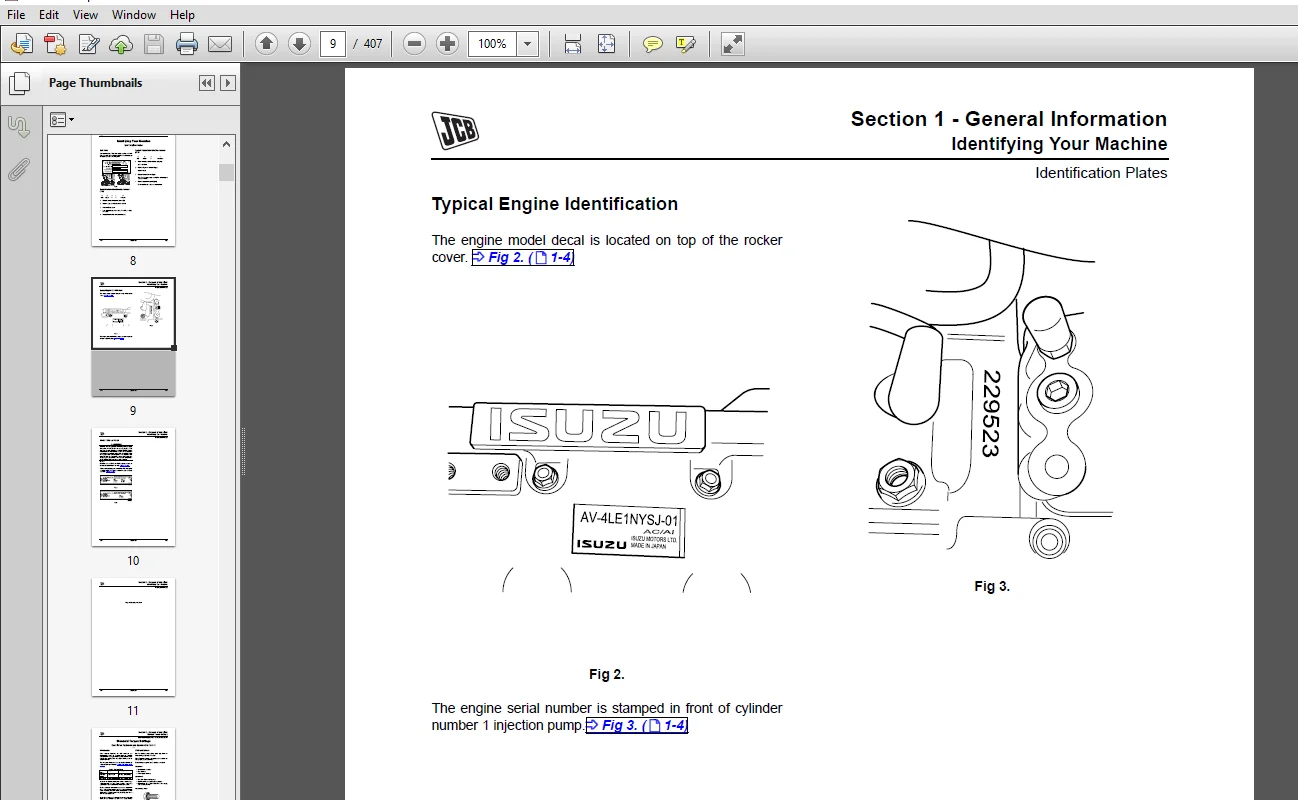The width and height of the screenshot is (1298, 800).
Task: Click the 'Fig 2.' caption
Action: point(607,675)
